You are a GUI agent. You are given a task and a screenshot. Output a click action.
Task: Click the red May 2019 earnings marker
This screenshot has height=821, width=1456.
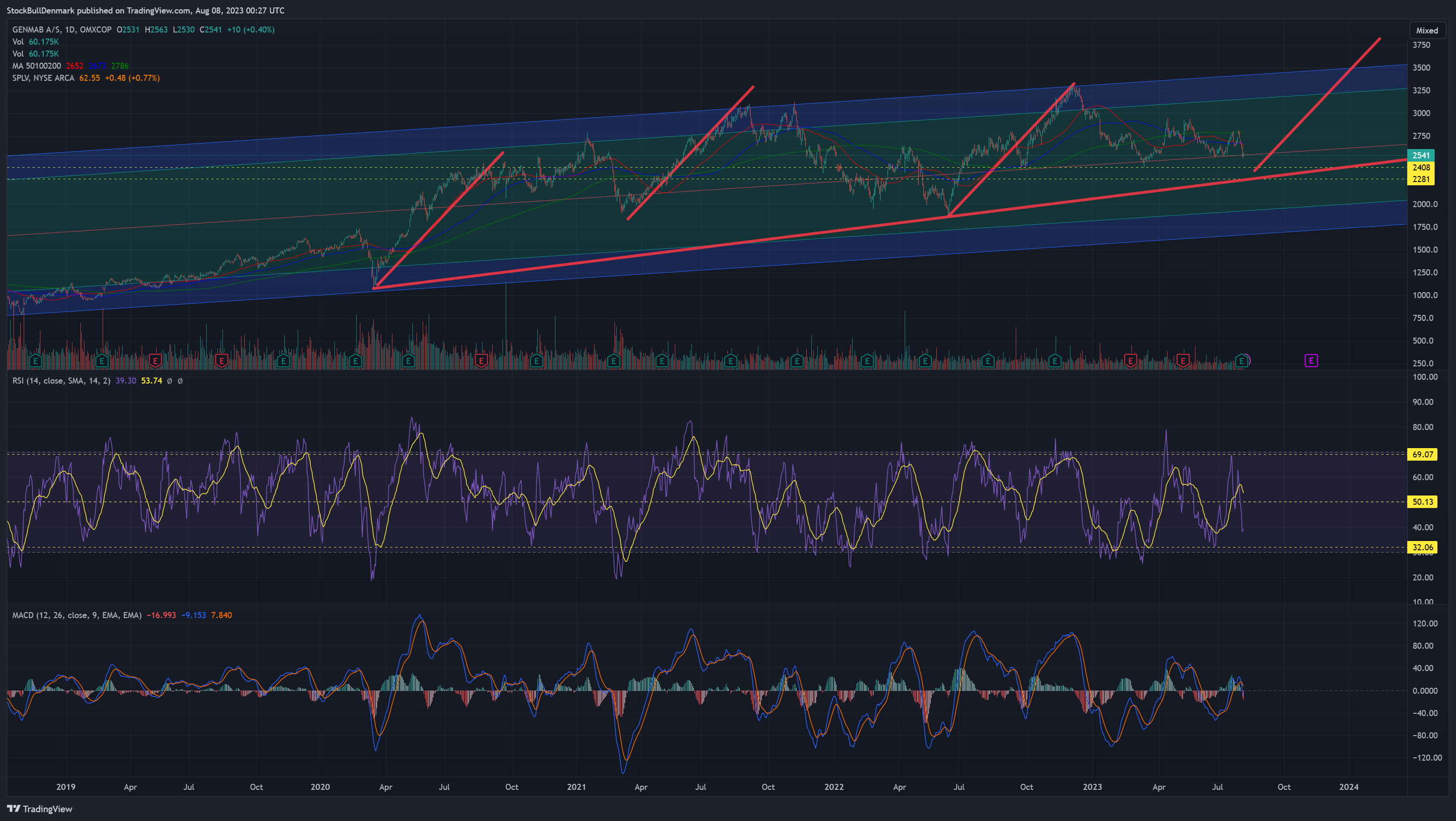click(x=155, y=360)
